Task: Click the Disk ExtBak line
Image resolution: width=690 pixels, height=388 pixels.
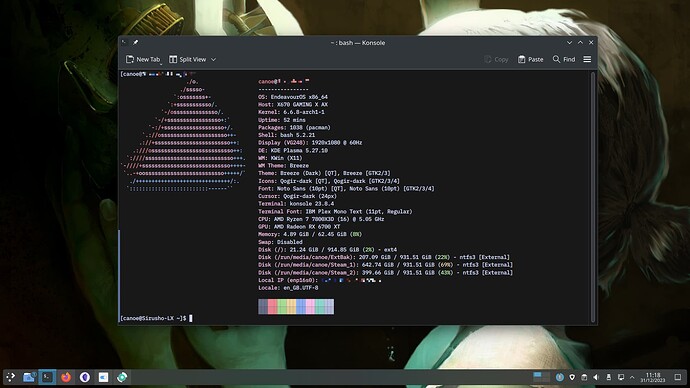Action: point(384,257)
